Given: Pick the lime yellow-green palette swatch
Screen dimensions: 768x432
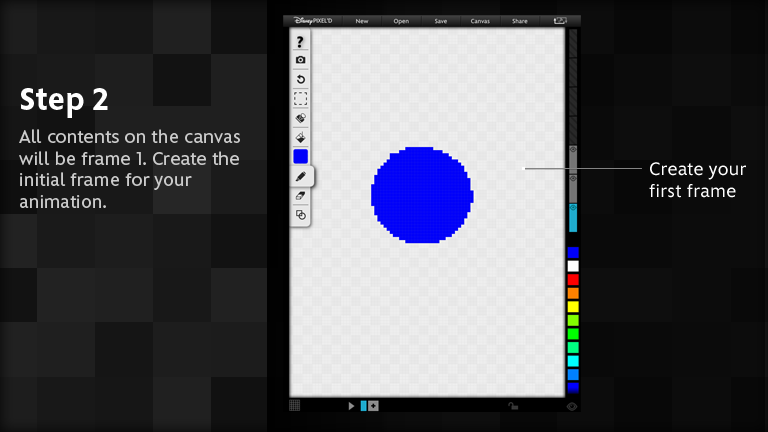Looking at the screenshot, I should [573, 320].
